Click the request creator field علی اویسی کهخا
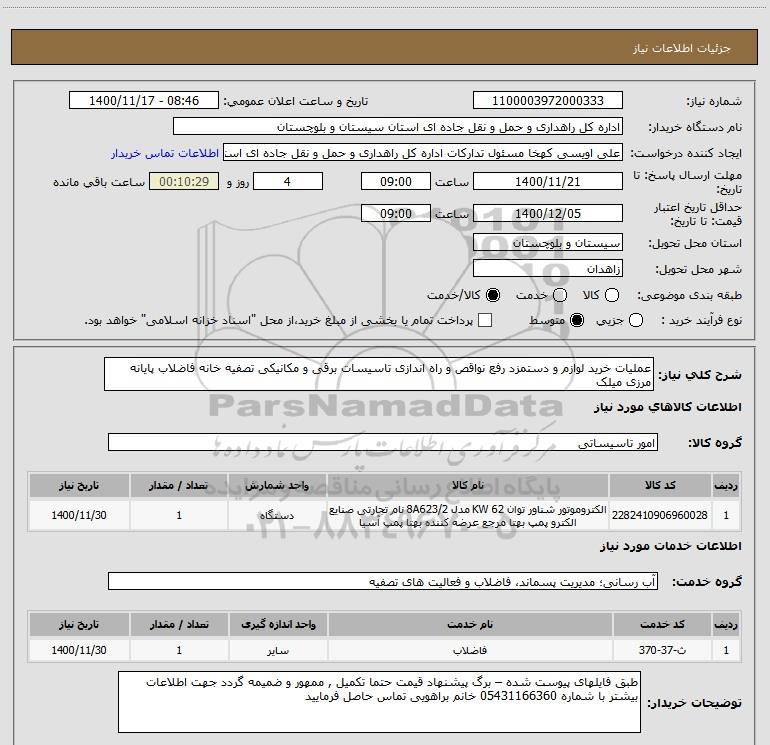The width and height of the screenshot is (770, 745). click(423, 153)
